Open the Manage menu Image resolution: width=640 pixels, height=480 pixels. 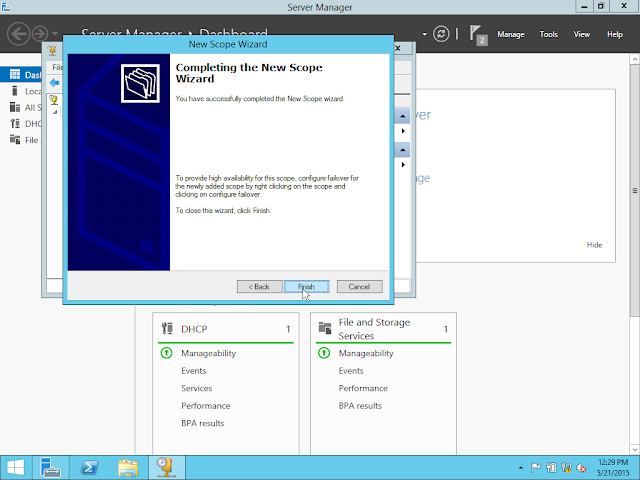(x=511, y=34)
